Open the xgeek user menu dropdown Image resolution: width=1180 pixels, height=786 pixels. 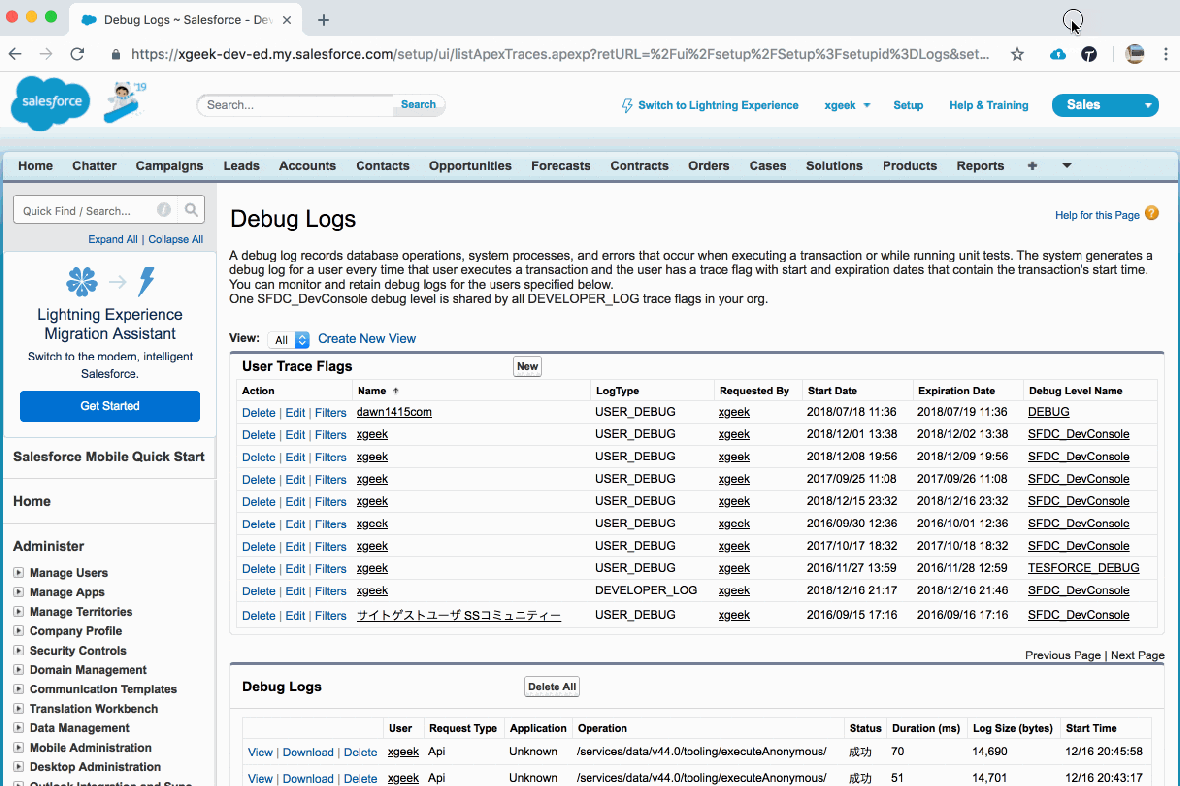847,104
